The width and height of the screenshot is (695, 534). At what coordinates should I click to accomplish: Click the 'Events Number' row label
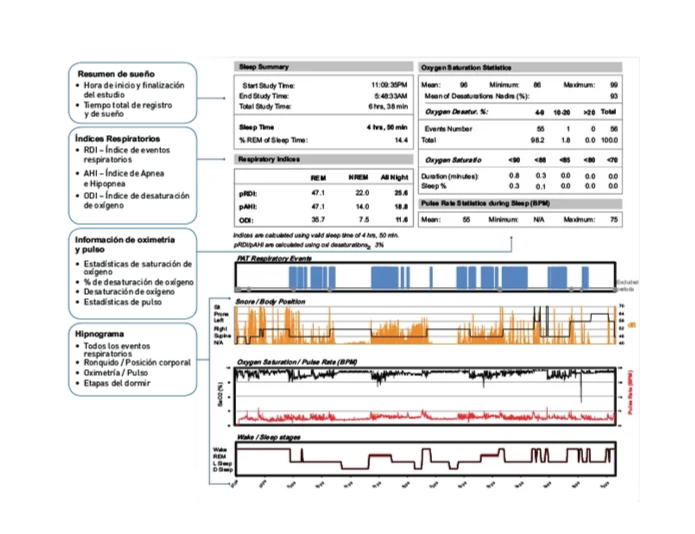(x=448, y=129)
